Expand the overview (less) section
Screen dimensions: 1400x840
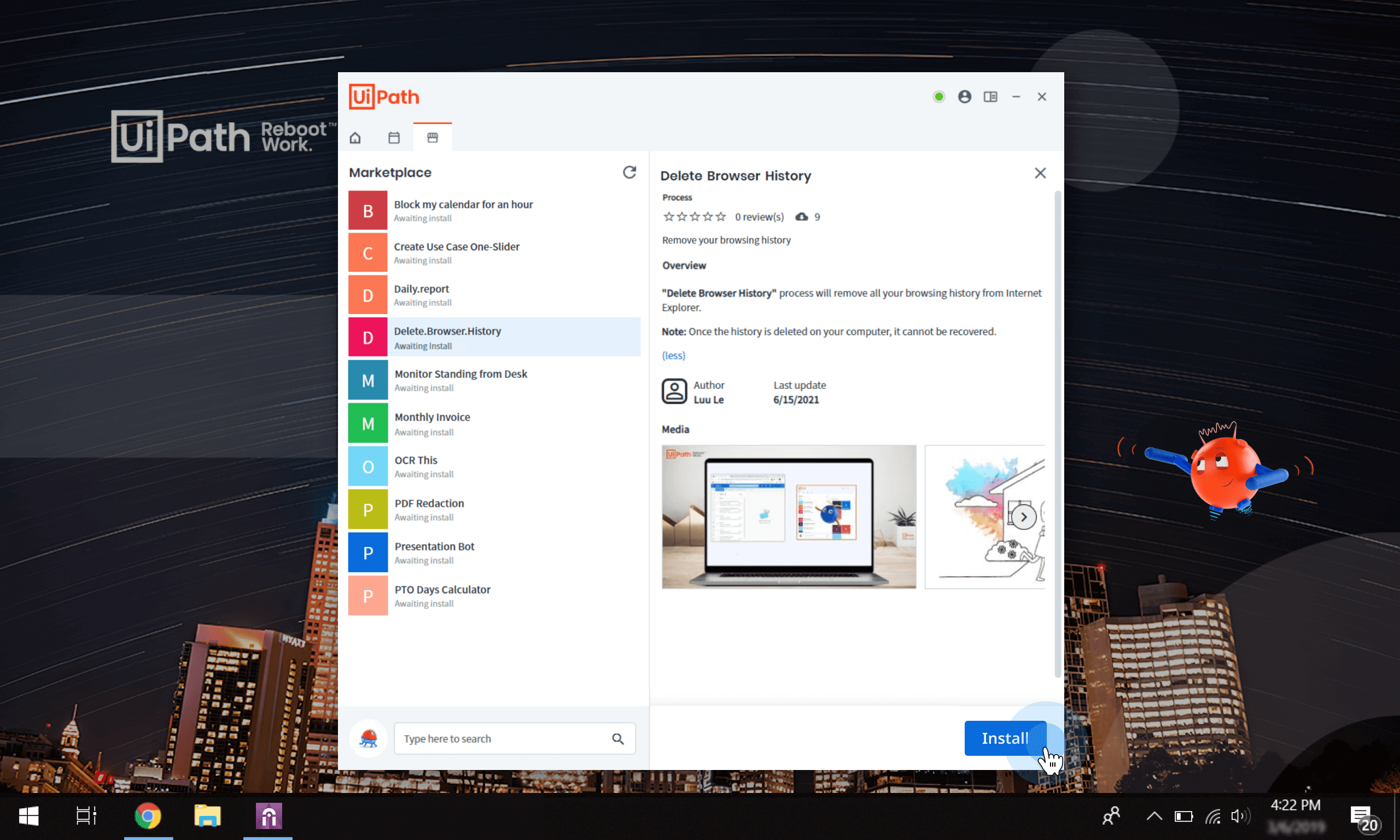673,355
